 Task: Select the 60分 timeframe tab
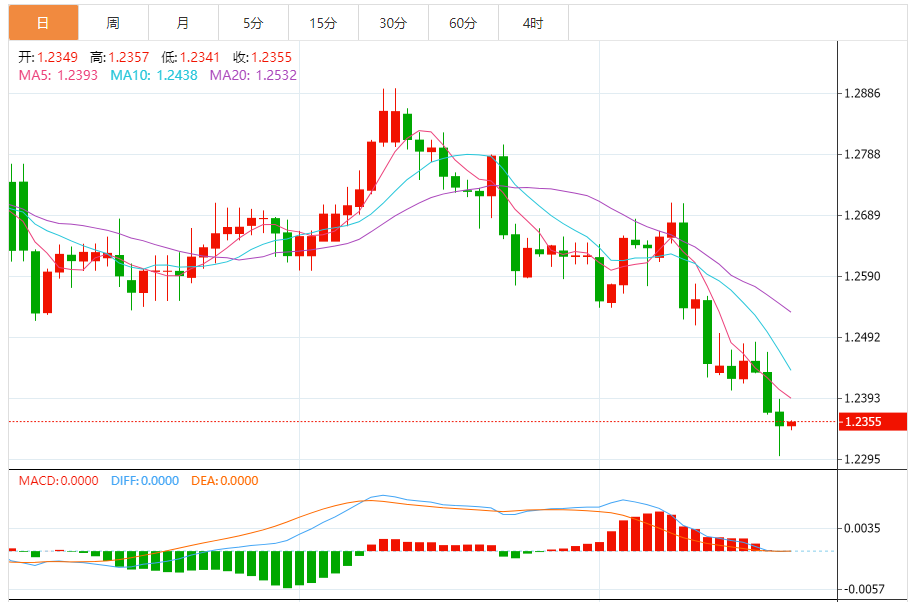pos(463,23)
